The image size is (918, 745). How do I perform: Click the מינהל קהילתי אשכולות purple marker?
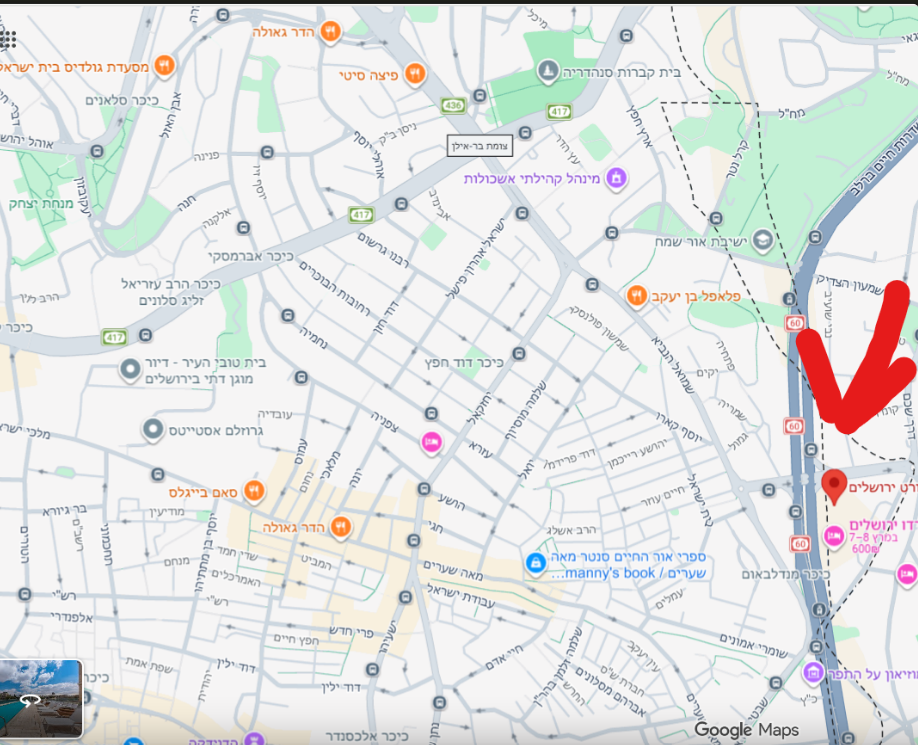click(616, 177)
